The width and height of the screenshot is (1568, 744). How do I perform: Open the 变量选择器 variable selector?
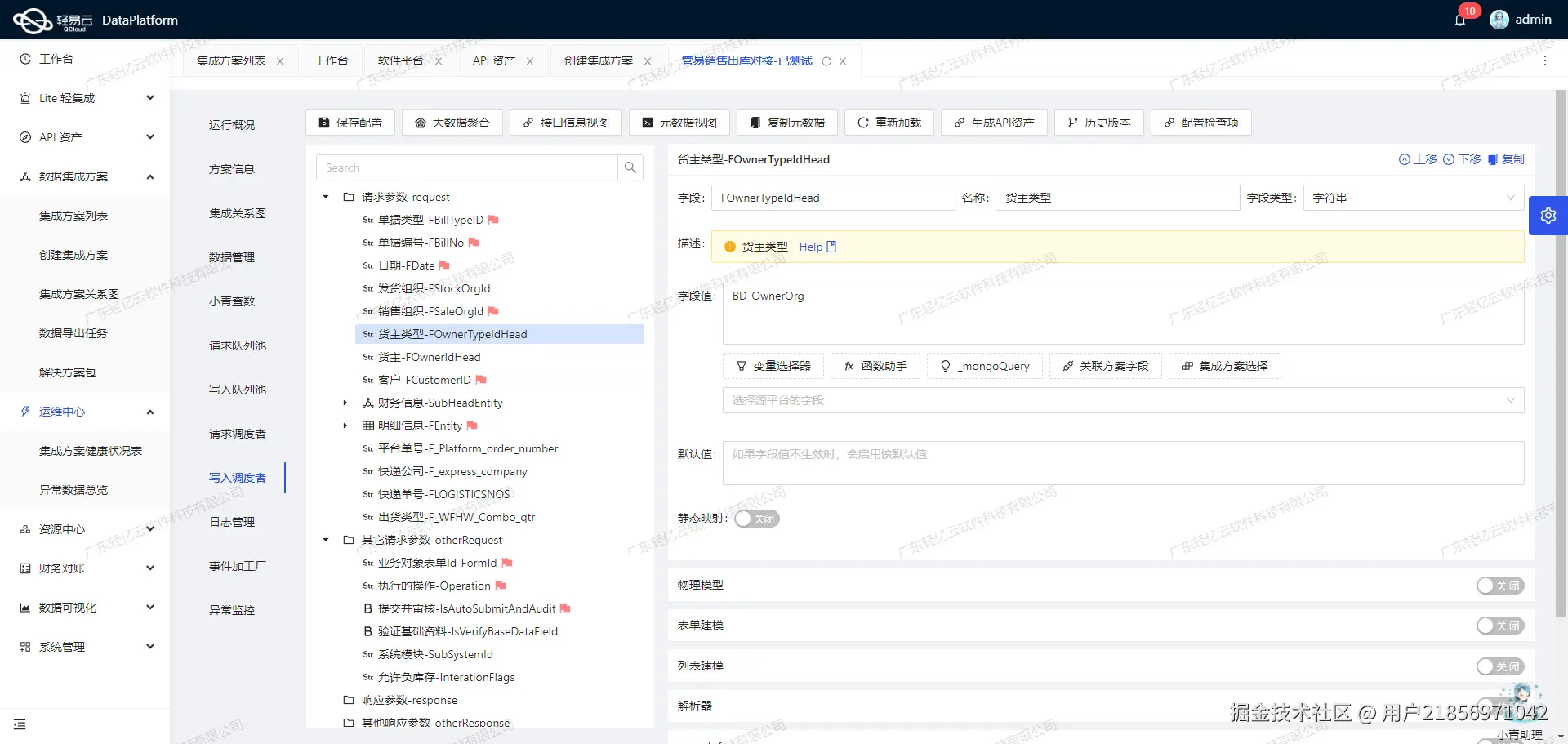pos(773,366)
